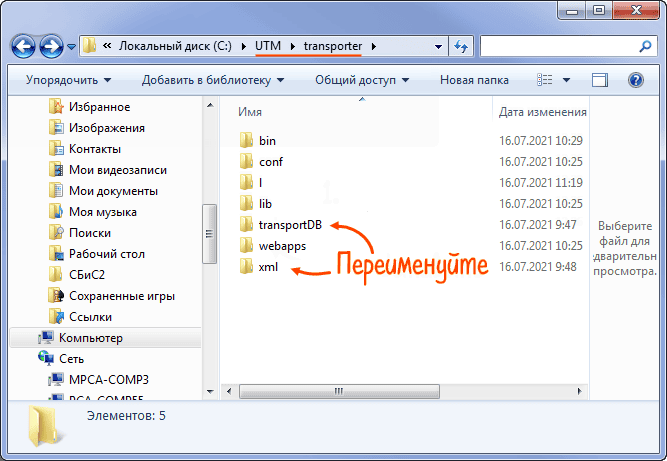Viewport: 667px width, 461px height.
Task: Click the Forward navigation arrow button
Action: pyautogui.click(x=52, y=46)
